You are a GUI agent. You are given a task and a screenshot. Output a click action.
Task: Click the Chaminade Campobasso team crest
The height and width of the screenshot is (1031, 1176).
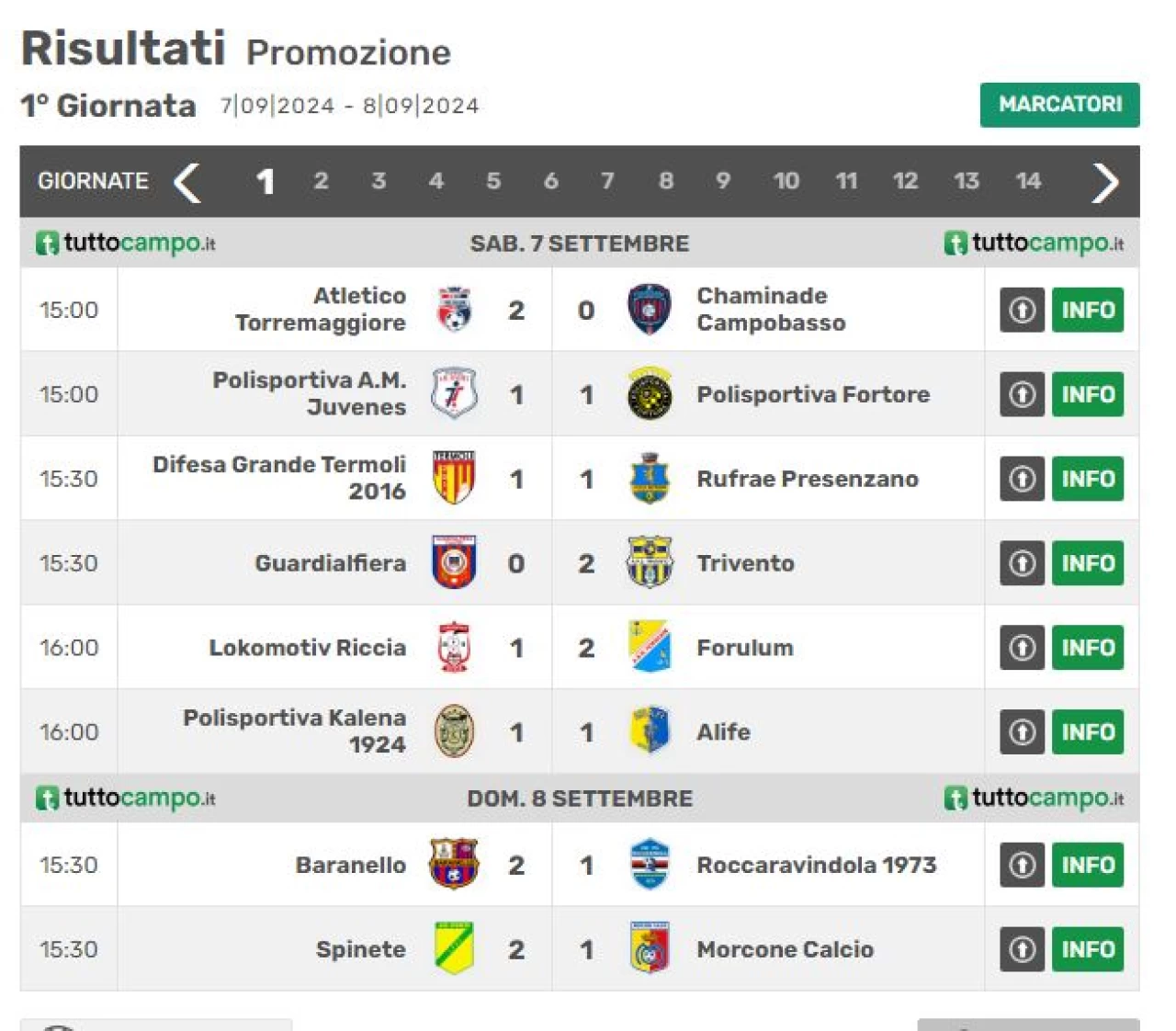coord(649,310)
